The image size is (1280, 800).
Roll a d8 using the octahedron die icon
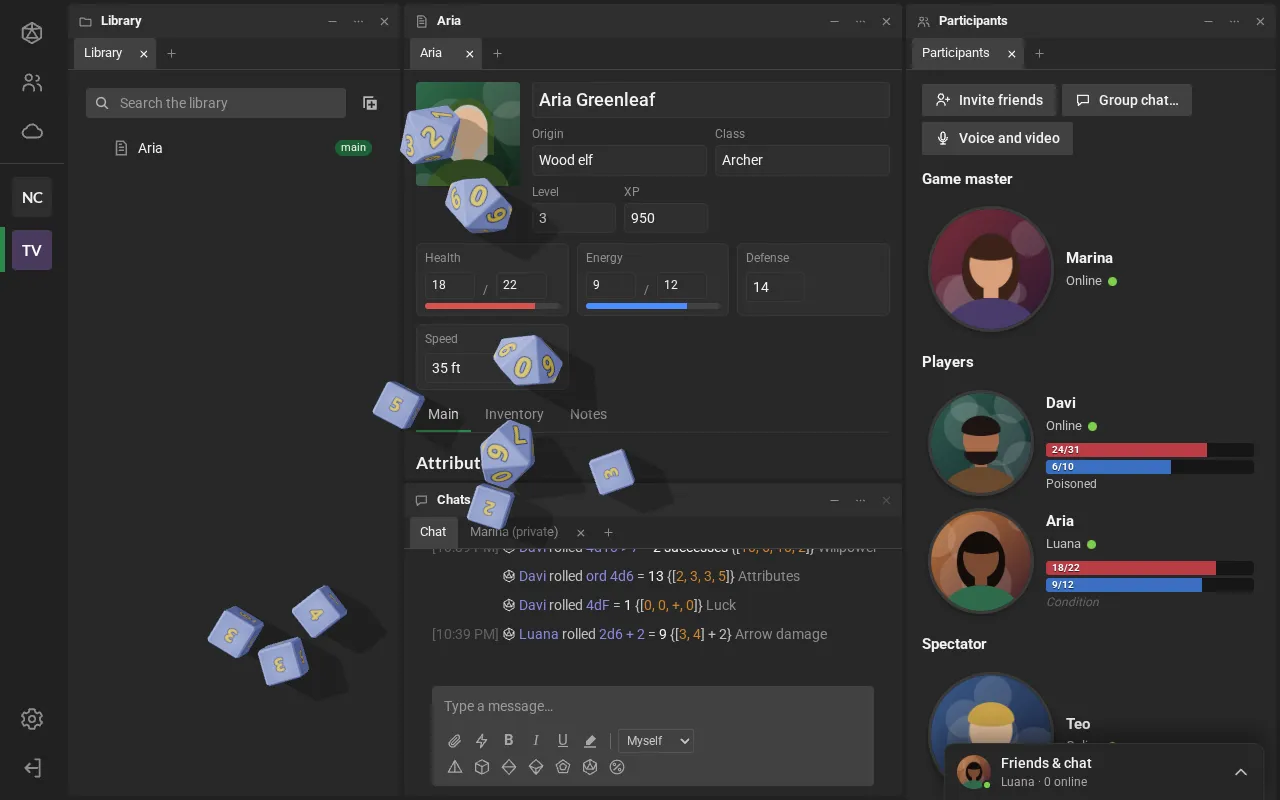click(x=509, y=767)
